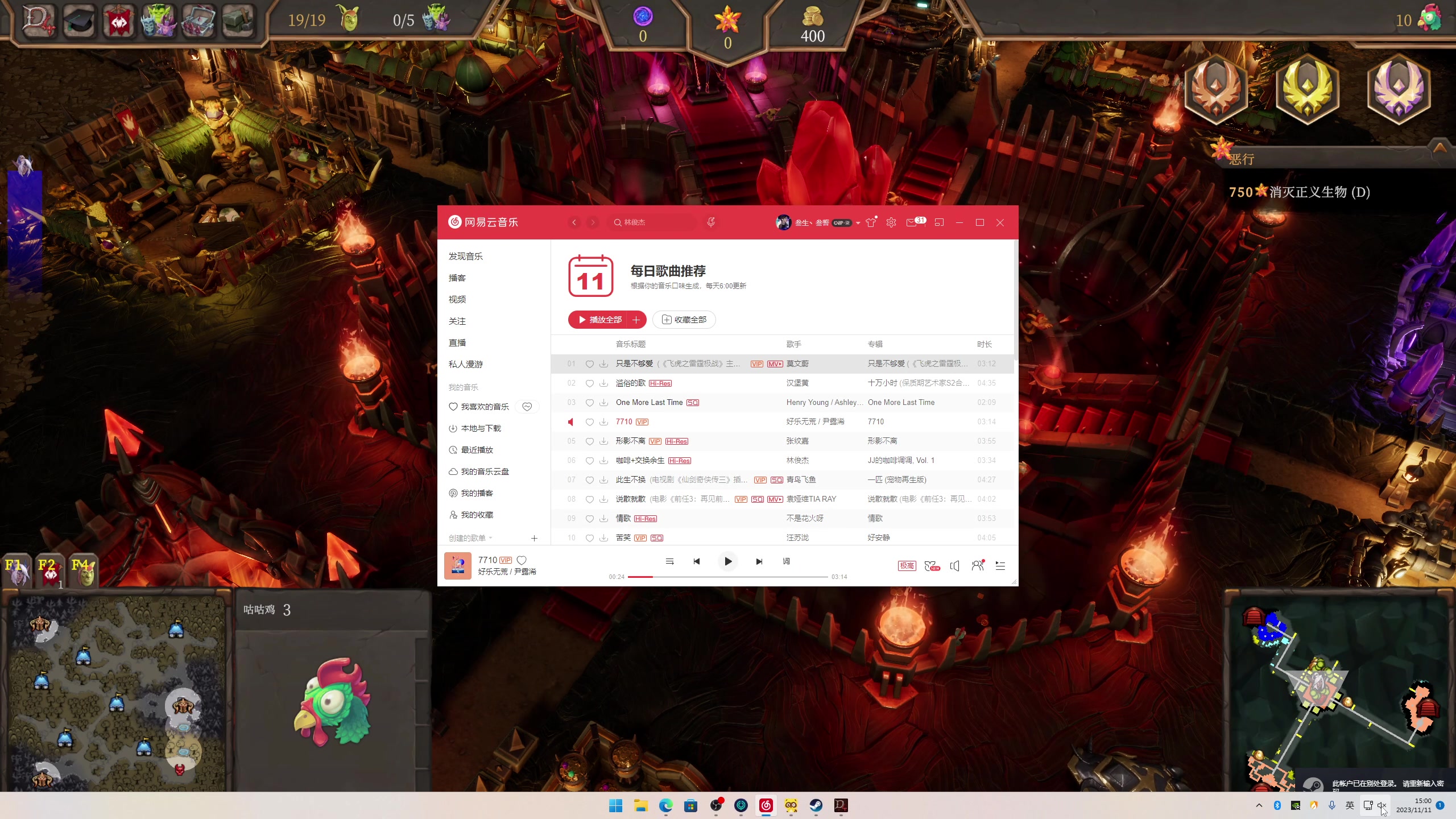Start heartbeat mode icon beside 我喜欢的音乐
Viewport: 1456px width, 819px height.
527,407
